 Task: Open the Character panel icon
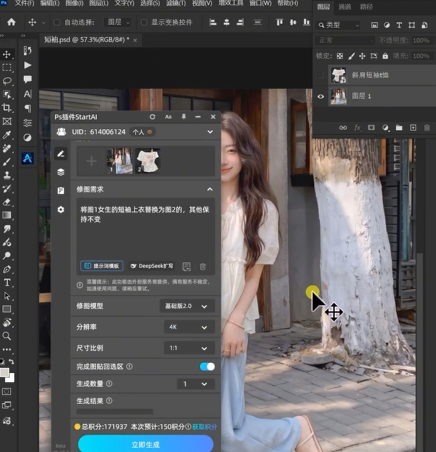coord(27,94)
